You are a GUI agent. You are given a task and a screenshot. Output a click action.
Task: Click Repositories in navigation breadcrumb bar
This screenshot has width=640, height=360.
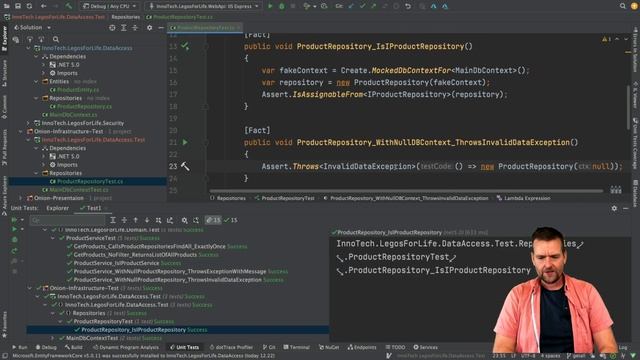pyautogui.click(x=126, y=17)
